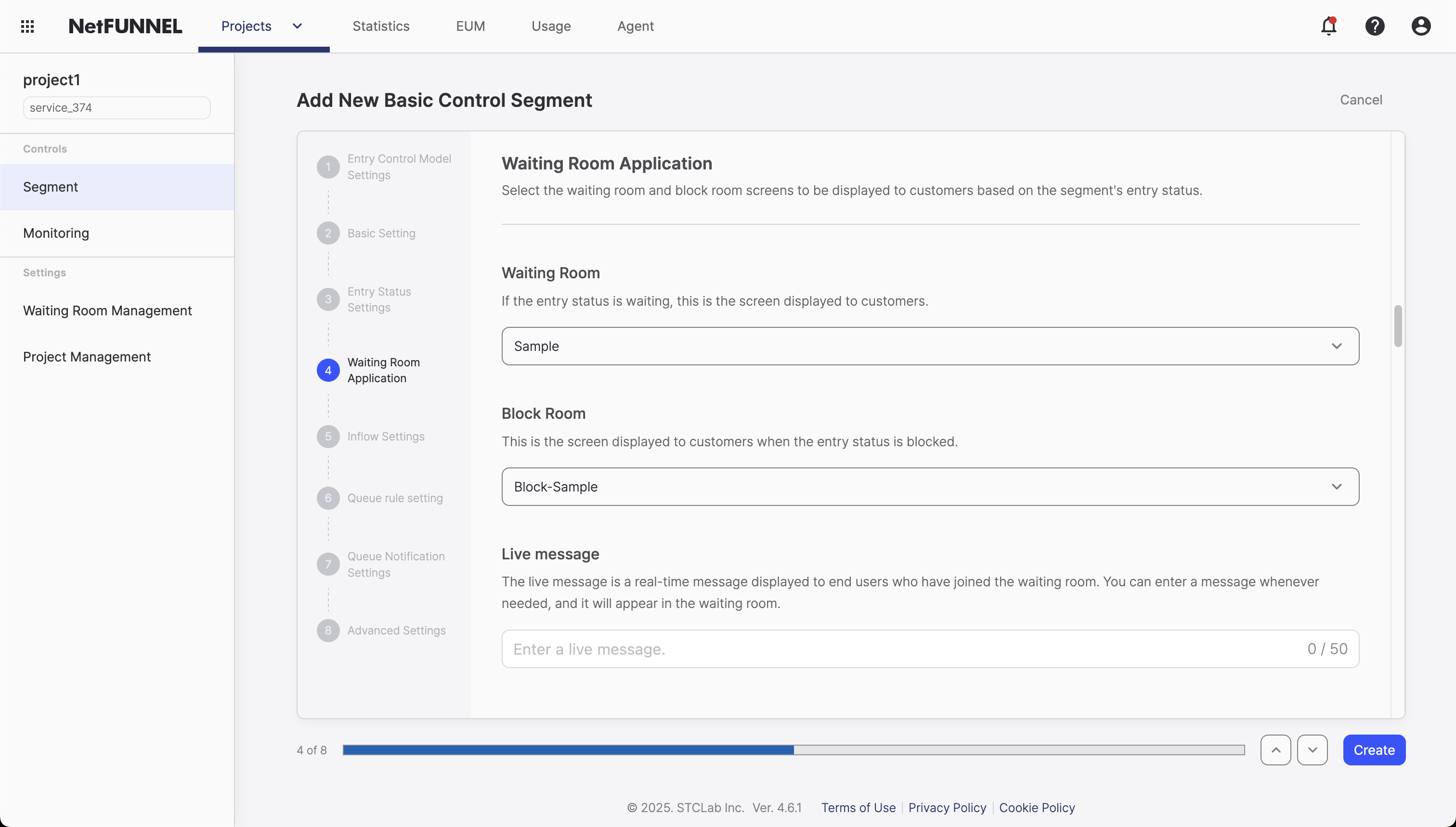Go to next step with down arrow button

1313,750
